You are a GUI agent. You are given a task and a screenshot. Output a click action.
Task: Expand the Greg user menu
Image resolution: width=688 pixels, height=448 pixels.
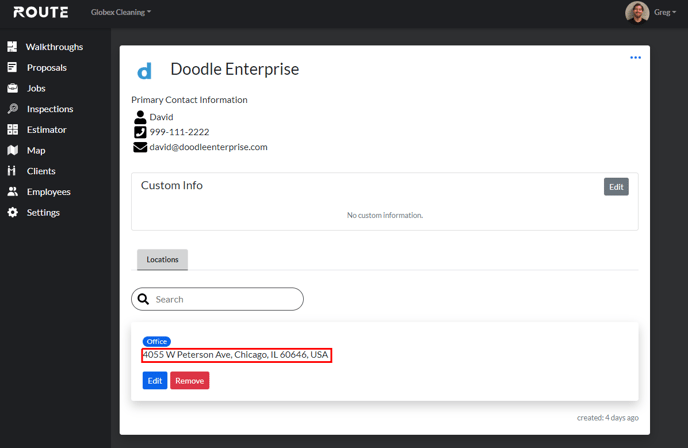(x=665, y=12)
